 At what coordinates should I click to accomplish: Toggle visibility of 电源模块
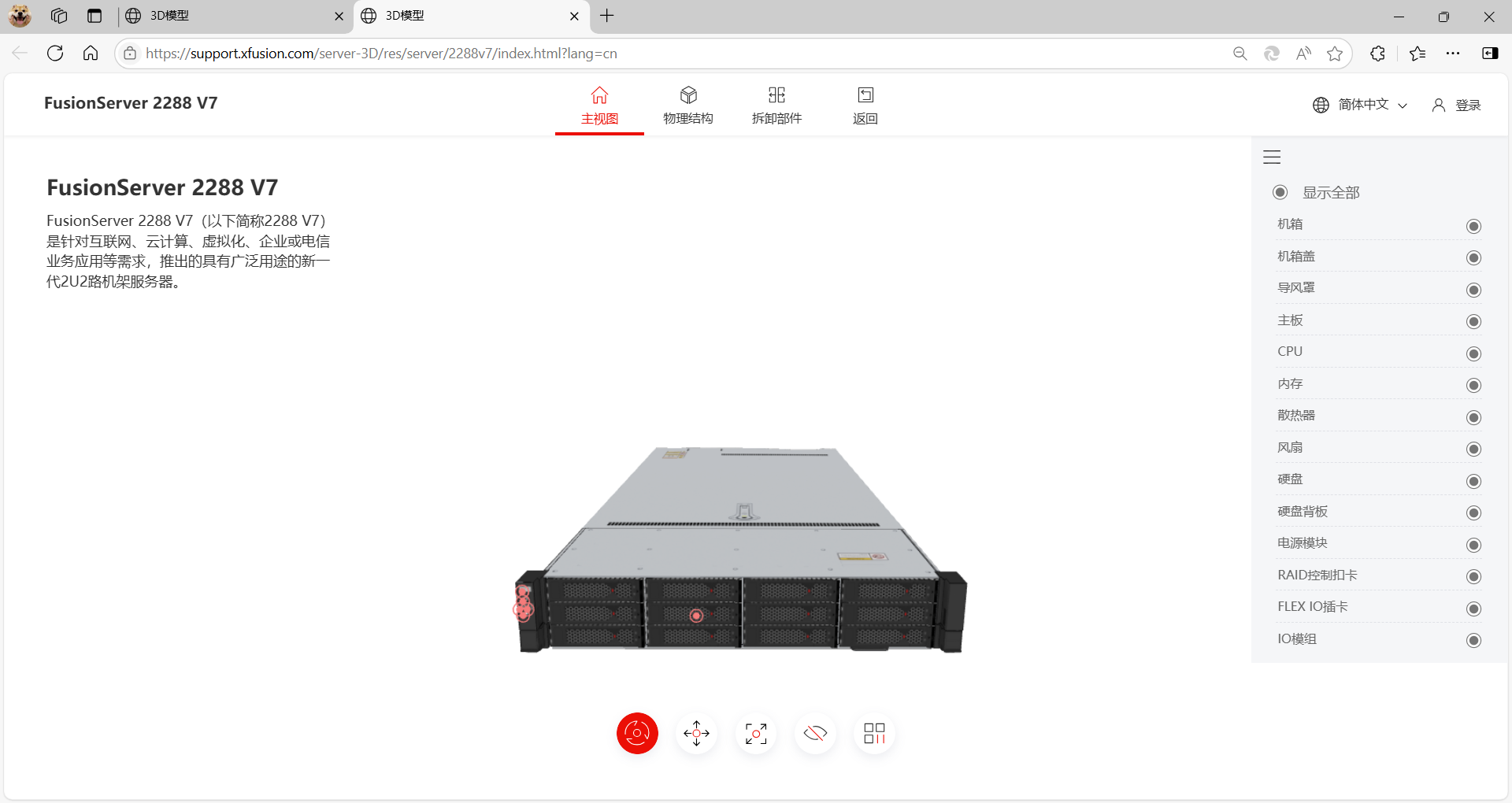(x=1474, y=546)
